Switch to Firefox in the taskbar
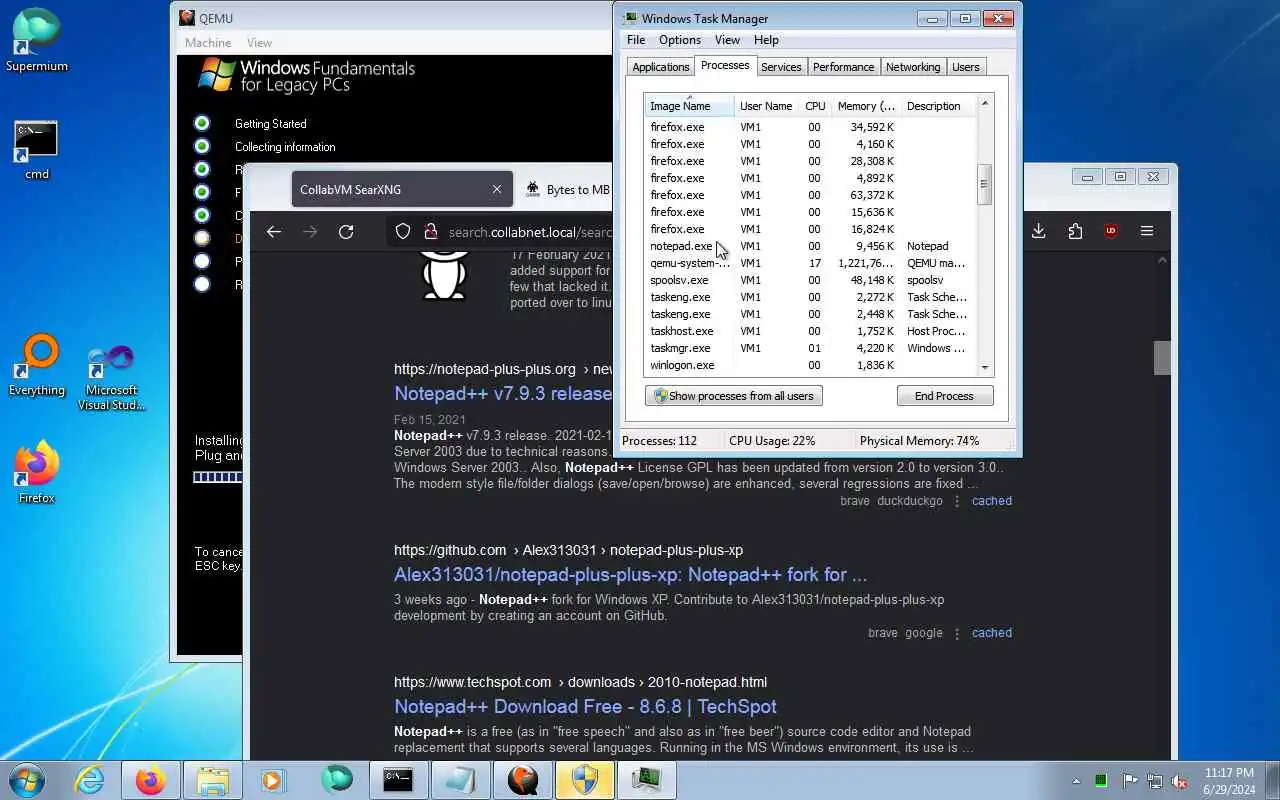Screen dimensions: 1280x800 pyautogui.click(x=151, y=779)
